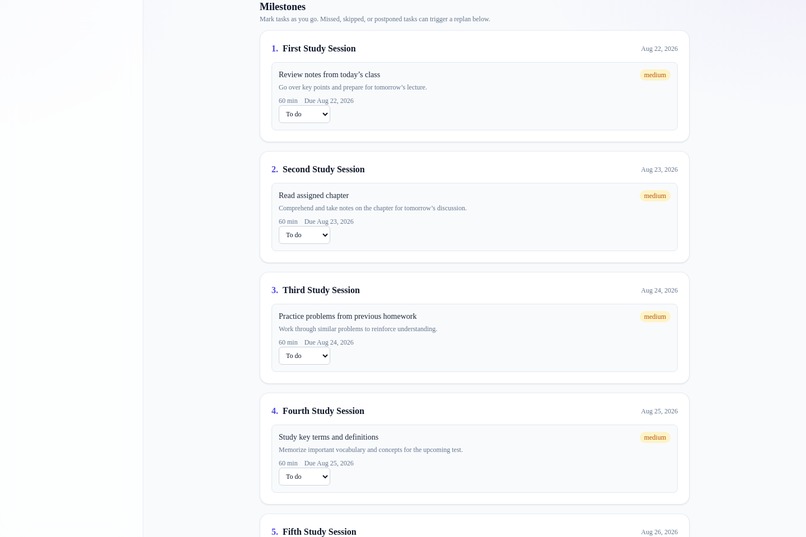Click 'Work through similar problems' description

[x=358, y=329]
